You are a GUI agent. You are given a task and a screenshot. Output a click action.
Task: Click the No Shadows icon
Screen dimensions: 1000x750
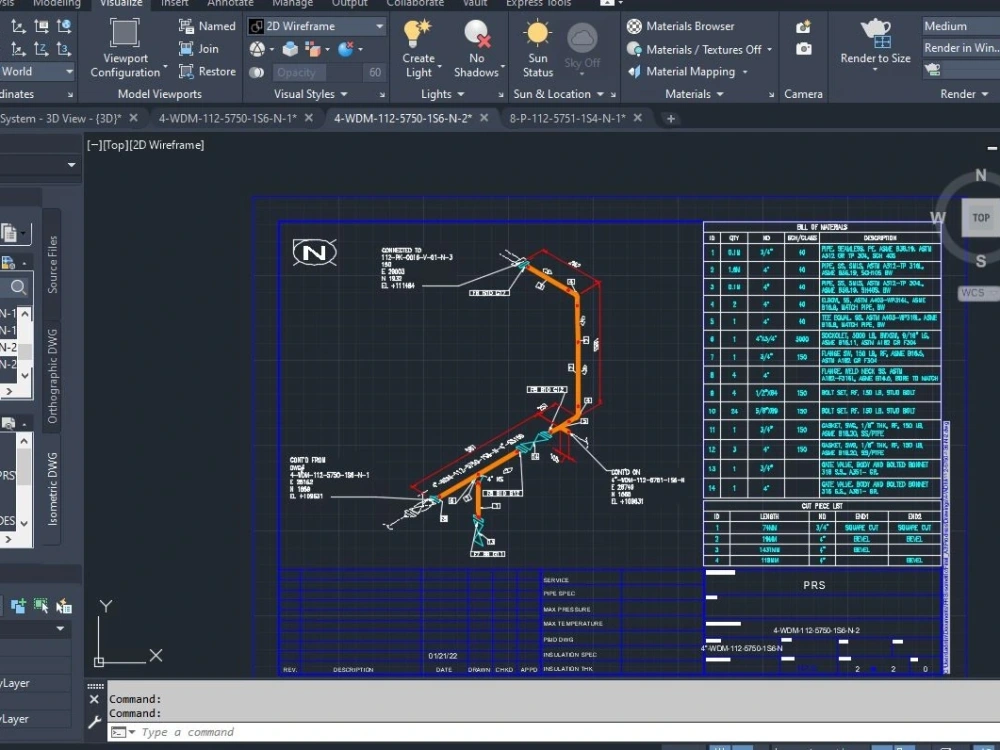point(476,33)
